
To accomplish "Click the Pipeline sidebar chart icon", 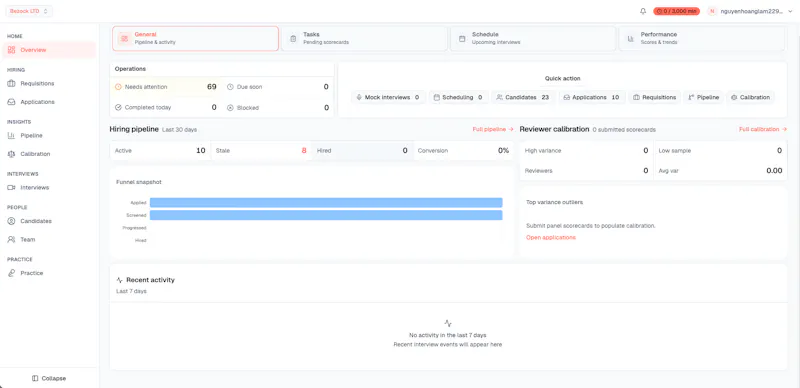I will pos(11,136).
